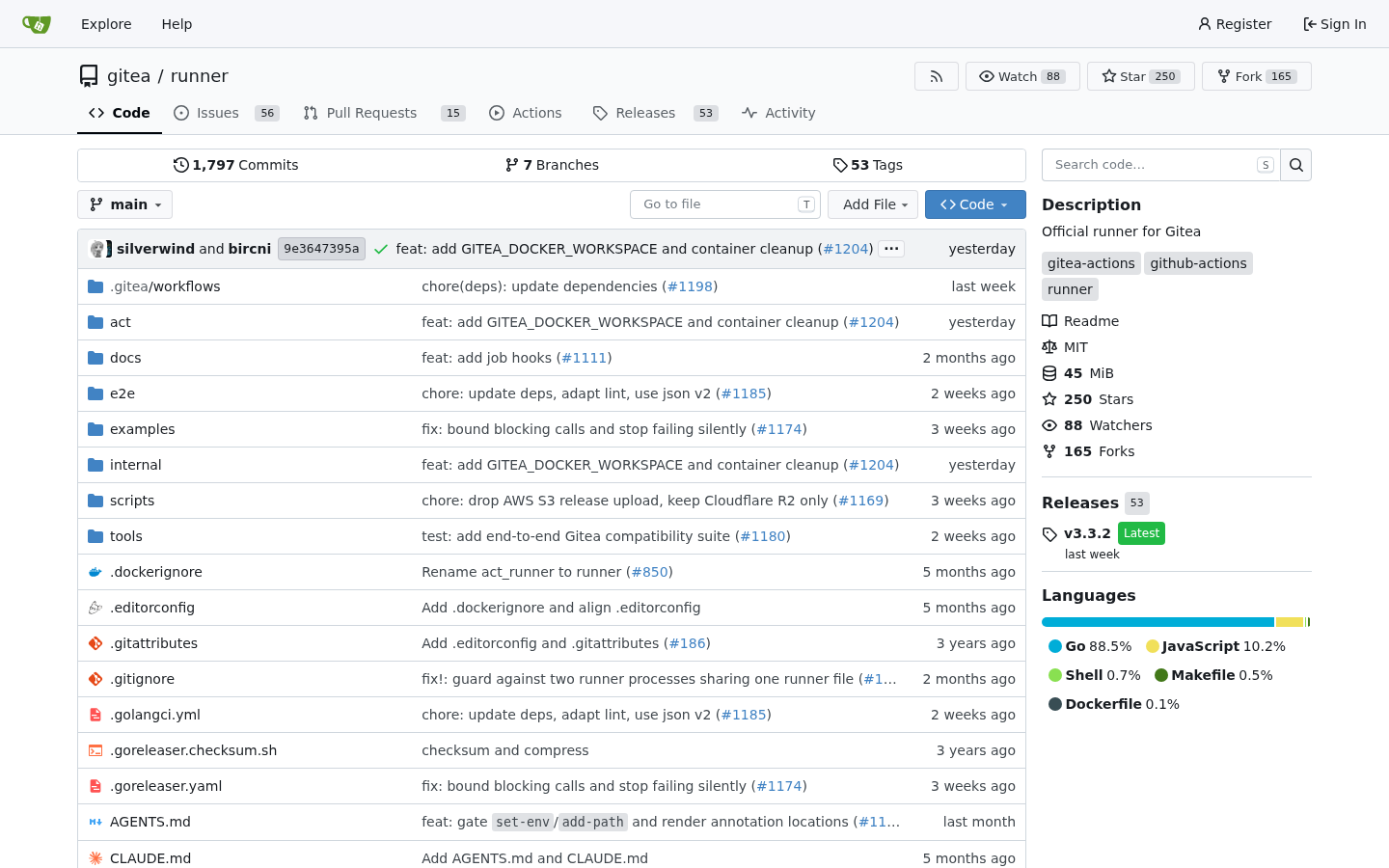Click the examples folder icon
The image size is (1389, 868).
(95, 429)
